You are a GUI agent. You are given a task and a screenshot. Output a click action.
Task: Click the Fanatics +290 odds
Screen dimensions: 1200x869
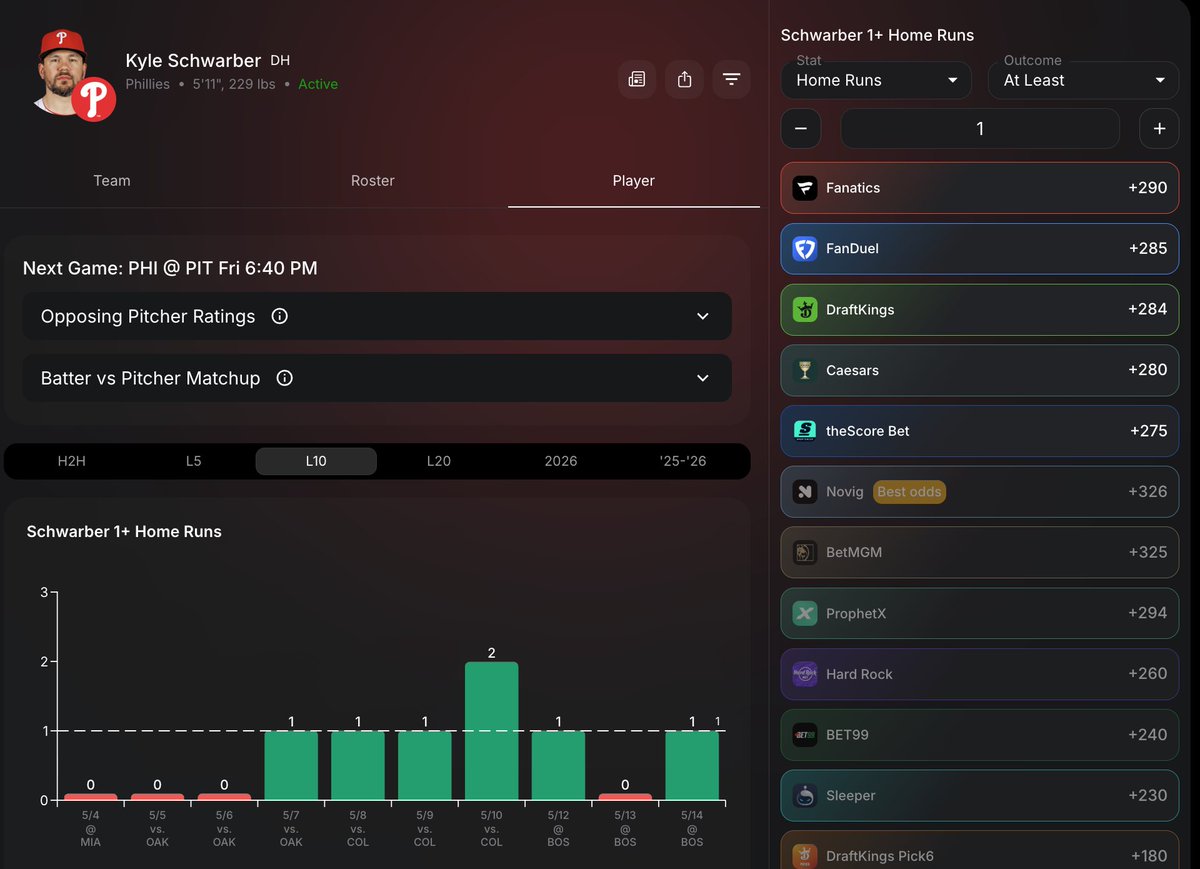1147,188
